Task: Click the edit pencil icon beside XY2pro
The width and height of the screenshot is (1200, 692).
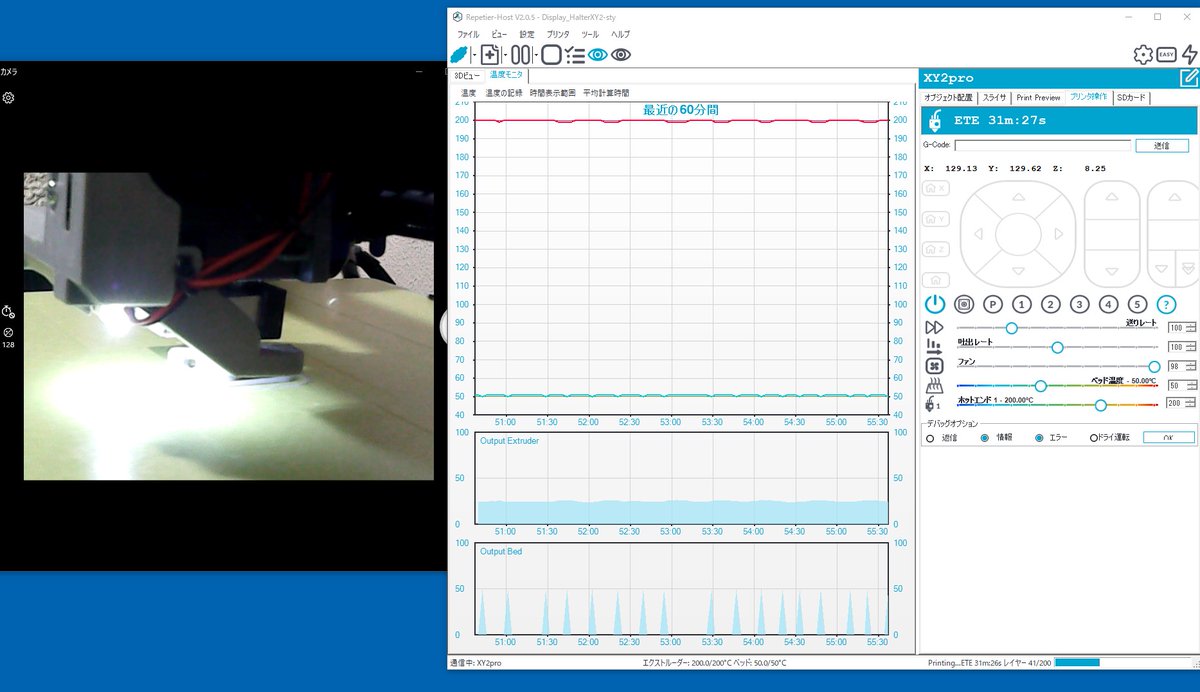Action: 1188,78
